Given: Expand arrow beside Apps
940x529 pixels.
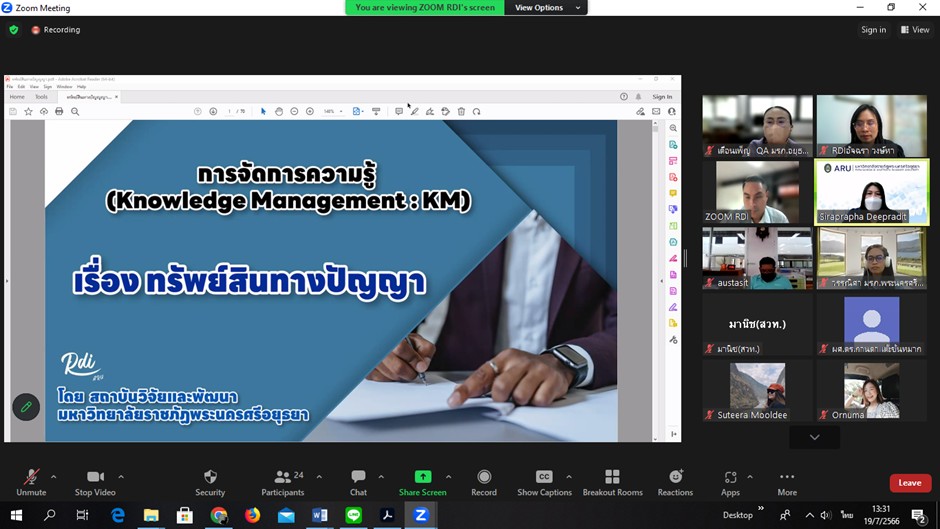Looking at the screenshot, I should 750,477.
